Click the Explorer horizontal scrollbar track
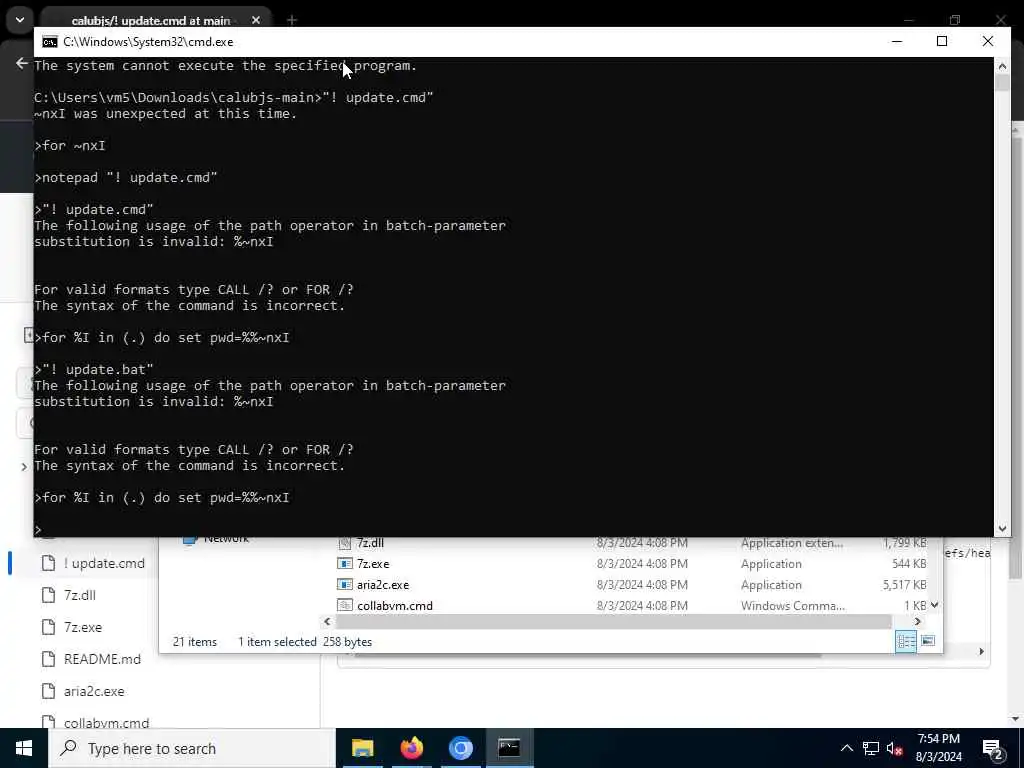 [613, 622]
